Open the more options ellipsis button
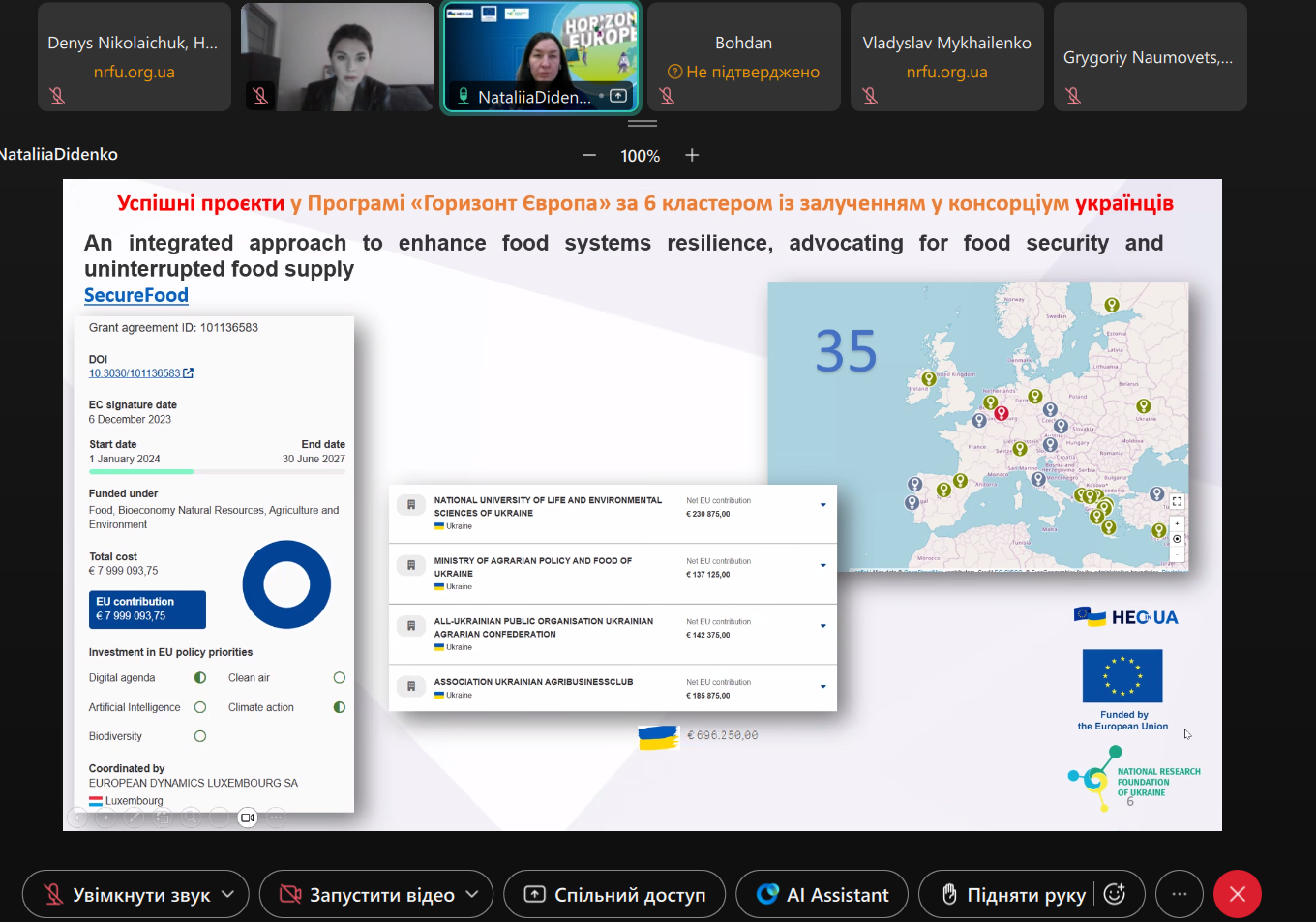This screenshot has height=922, width=1316. coord(1179,894)
